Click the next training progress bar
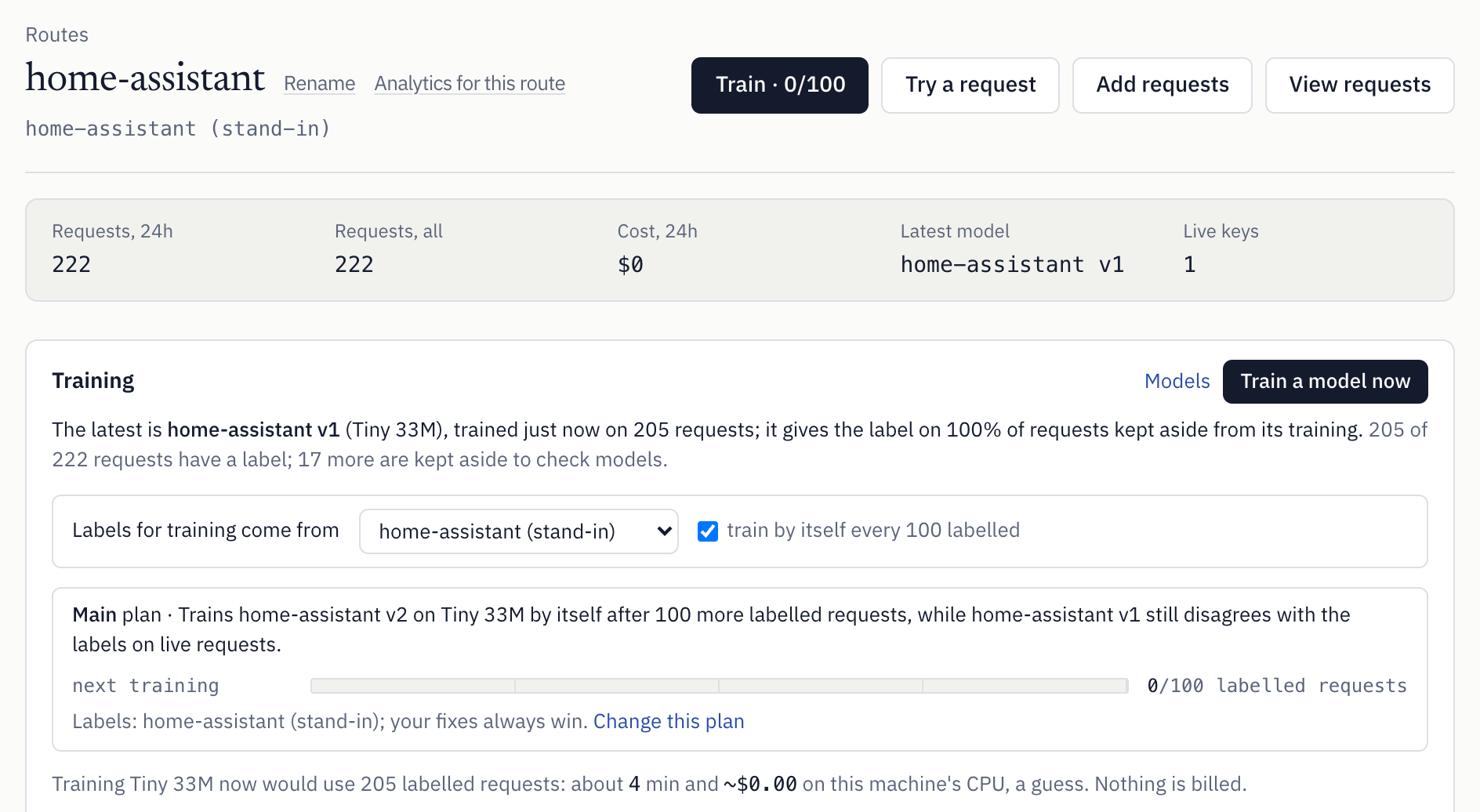 719,686
